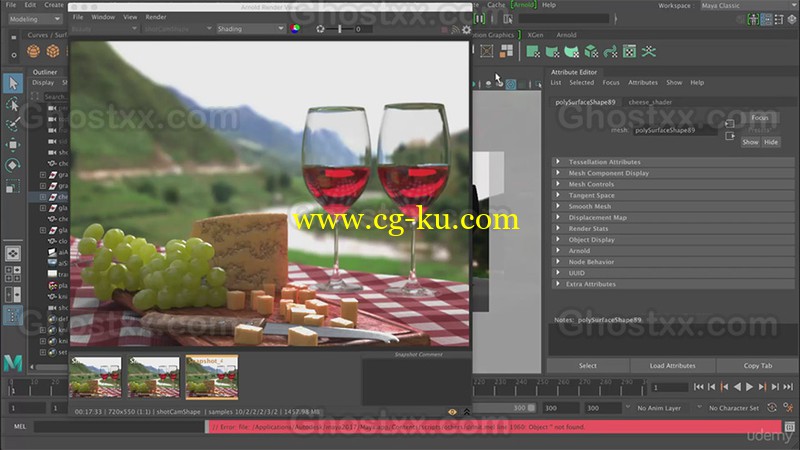This screenshot has width=800, height=450.
Task: Adjust the exposure slider in Render View
Action: pos(340,29)
